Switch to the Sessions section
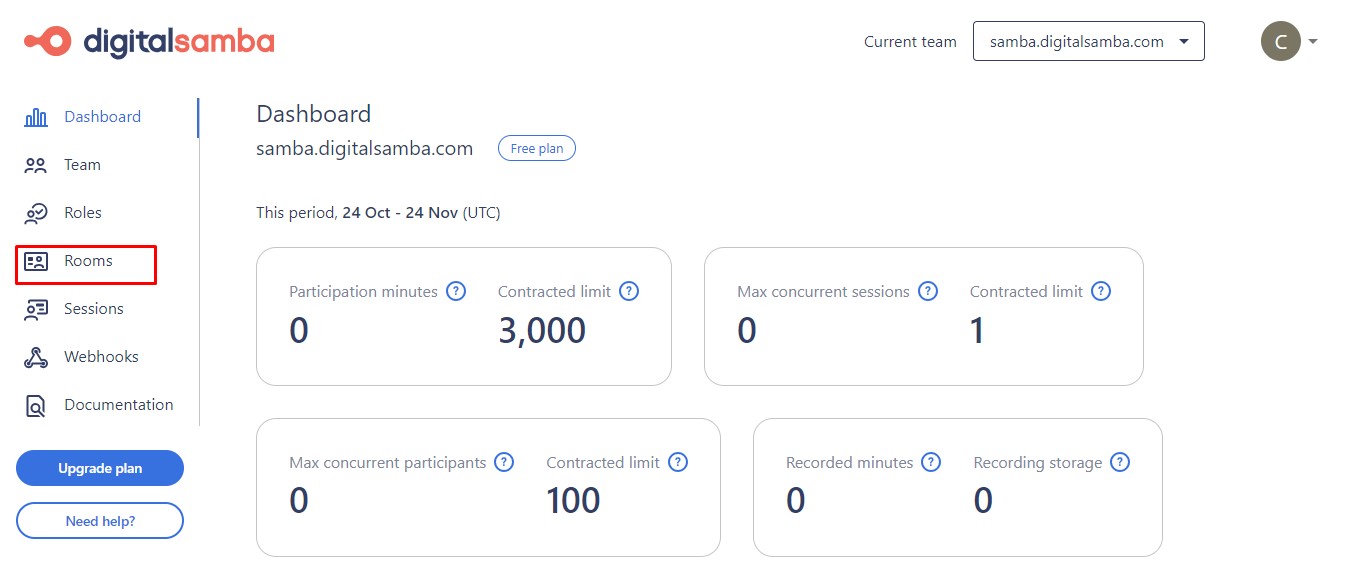Screen dimensions: 1349x587 93,308
